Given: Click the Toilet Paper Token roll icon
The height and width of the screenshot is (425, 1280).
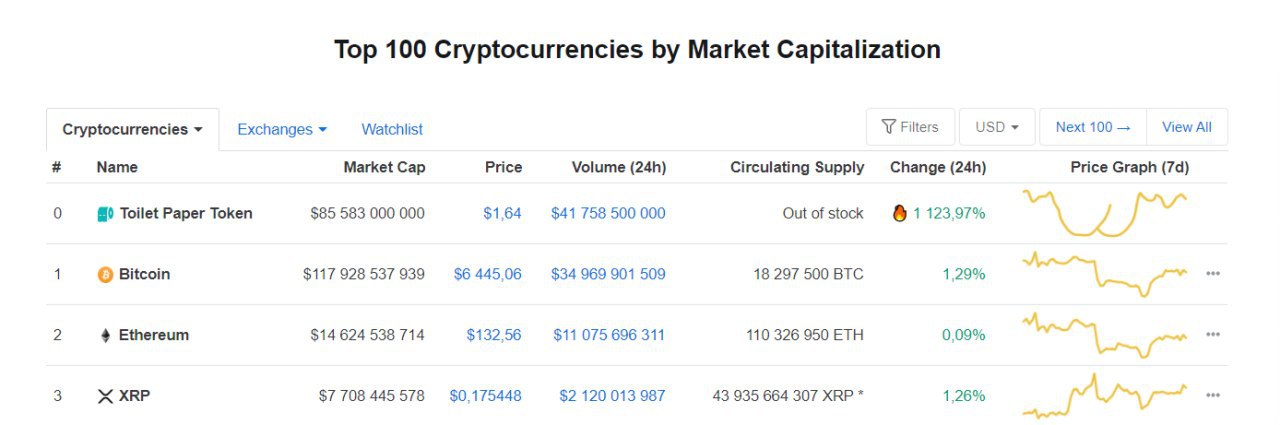Looking at the screenshot, I should [105, 214].
